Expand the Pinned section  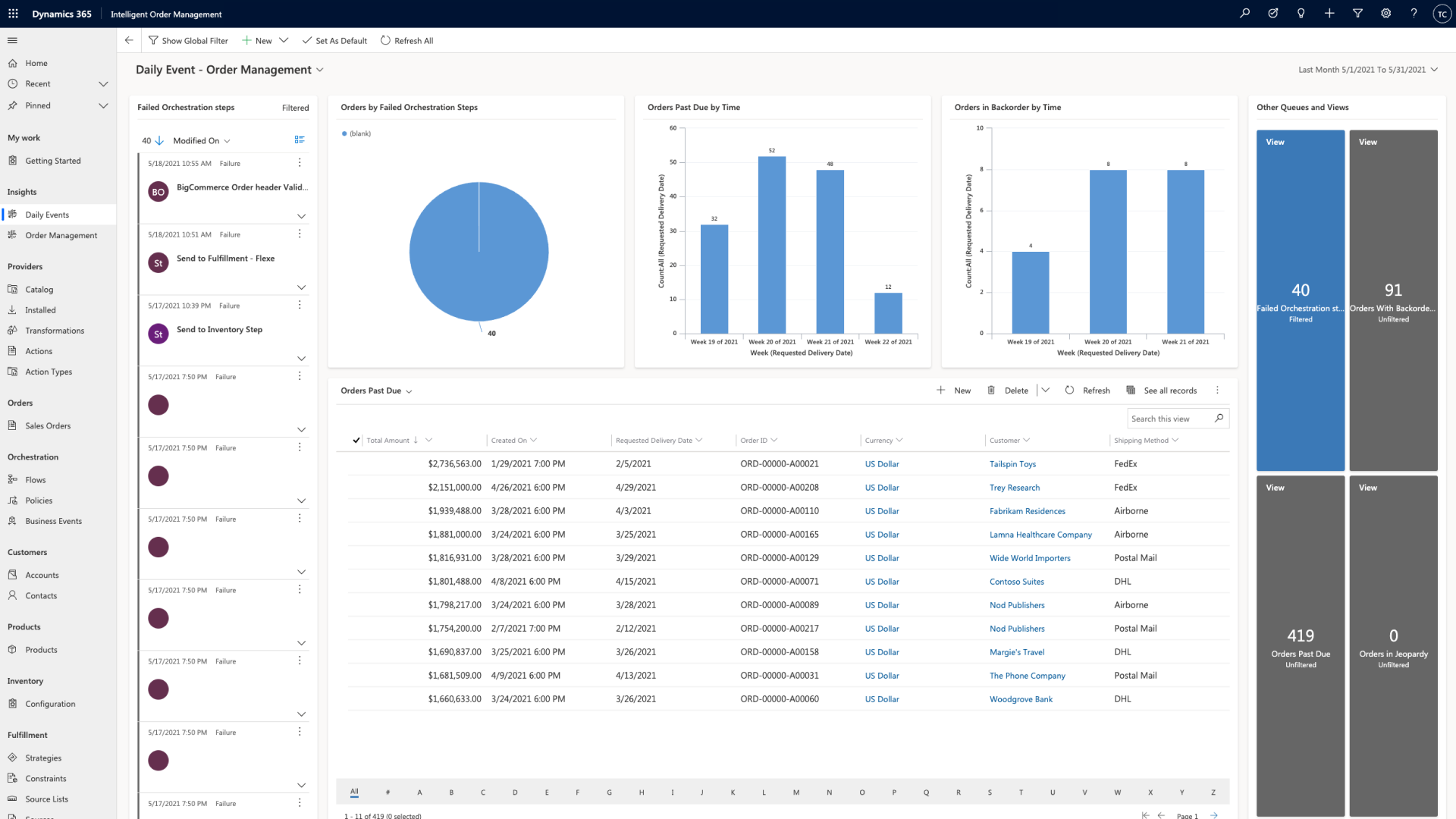tap(103, 106)
